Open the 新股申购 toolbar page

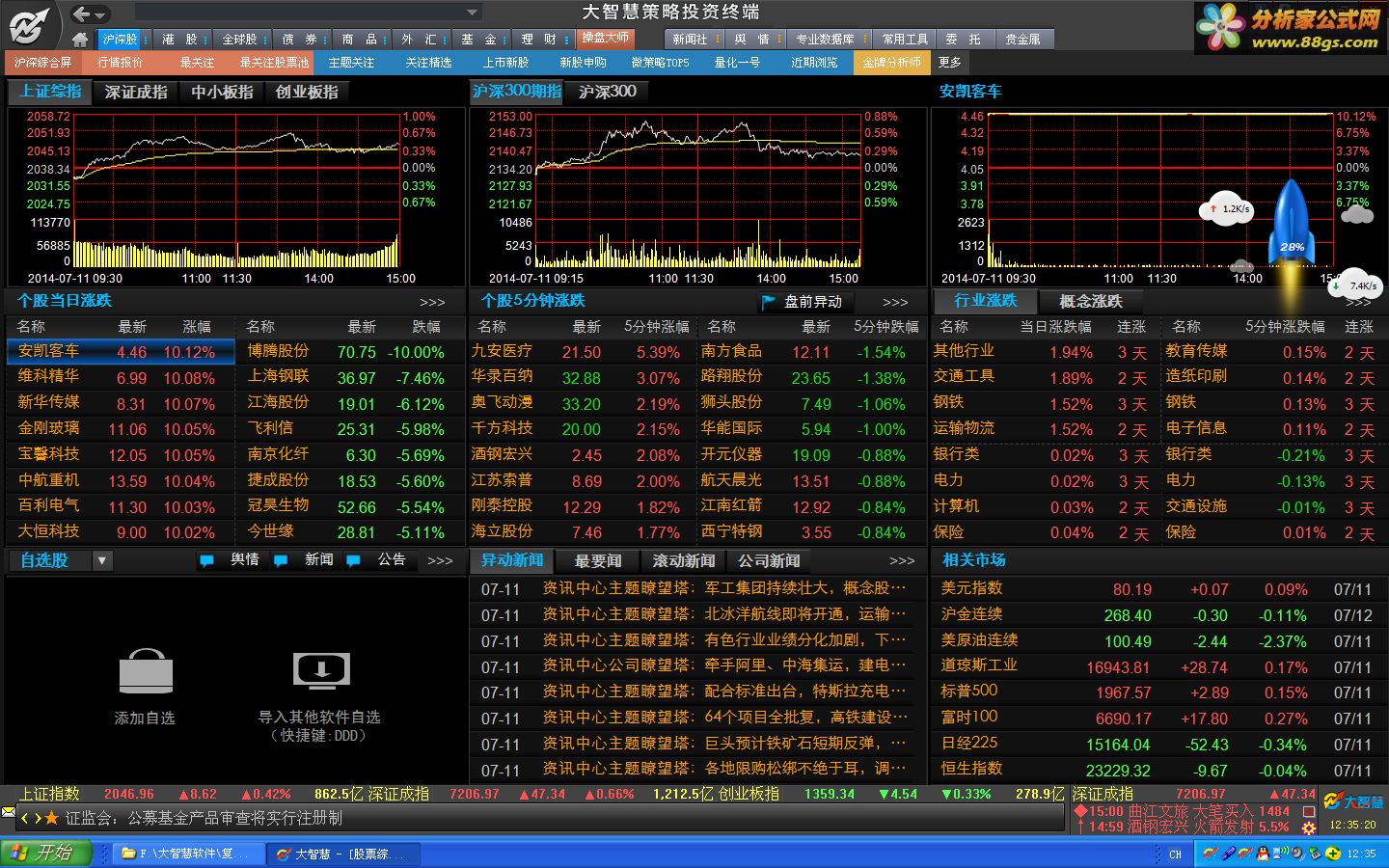583,63
